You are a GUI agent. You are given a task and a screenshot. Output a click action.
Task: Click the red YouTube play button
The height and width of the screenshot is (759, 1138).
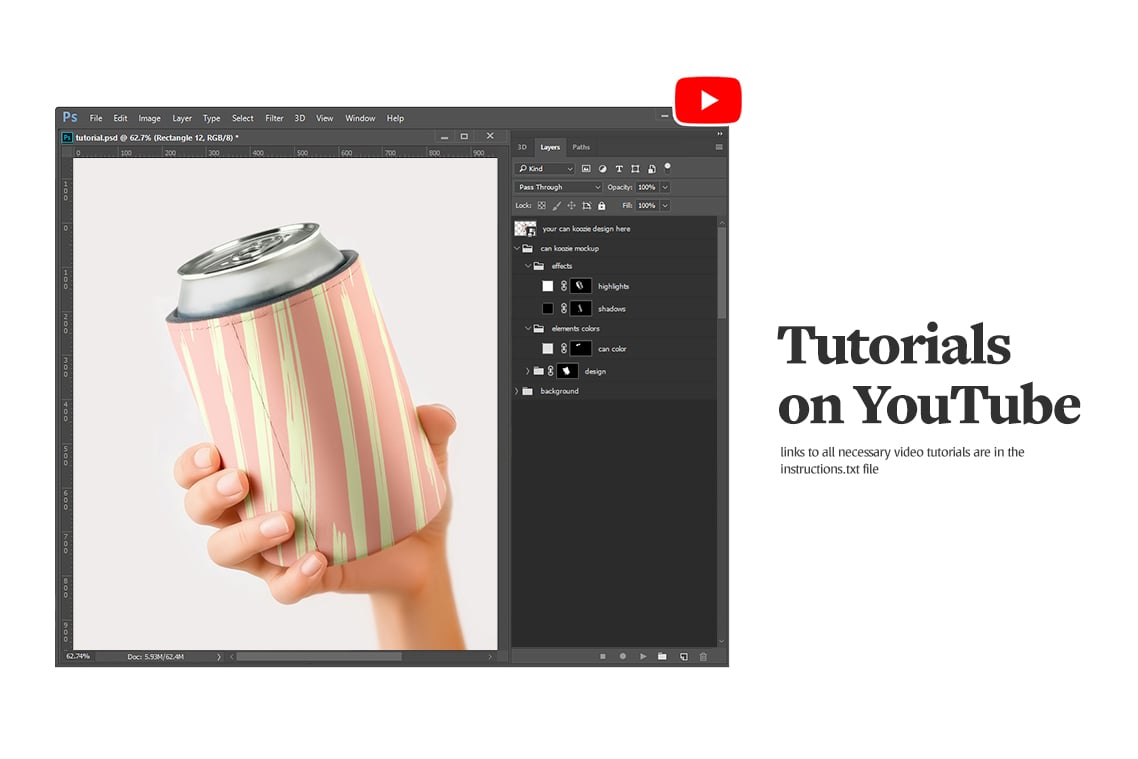click(x=708, y=99)
